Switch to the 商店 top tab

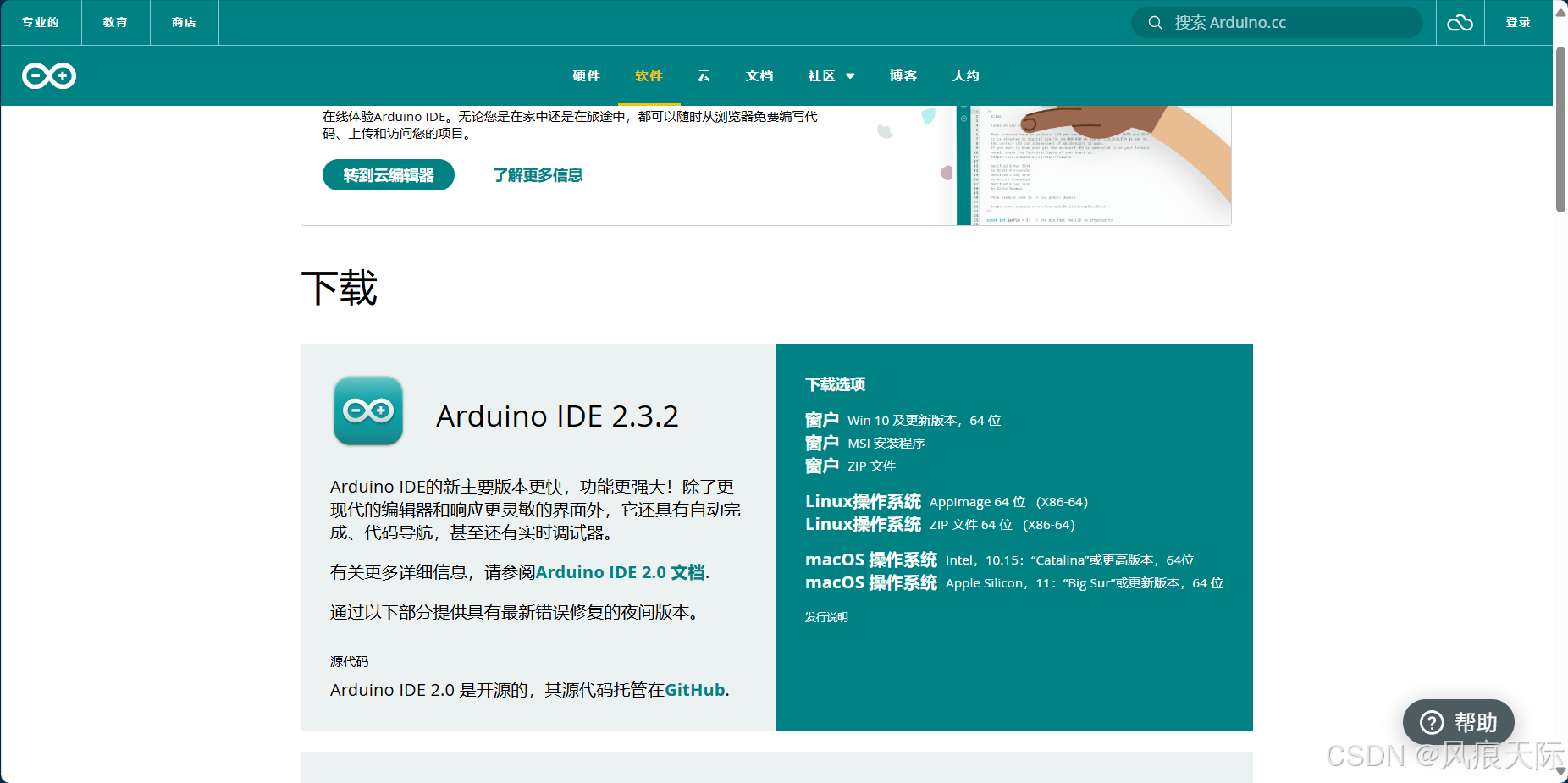click(184, 23)
